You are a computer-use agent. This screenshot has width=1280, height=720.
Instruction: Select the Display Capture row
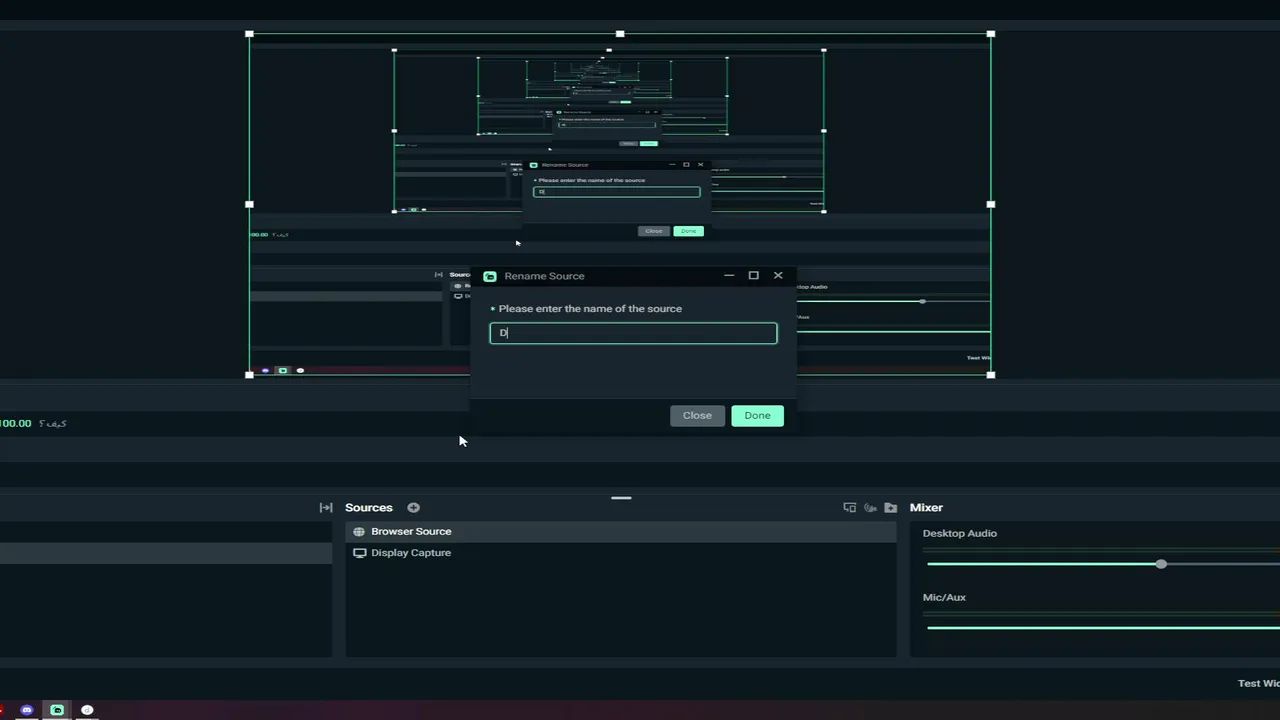[x=621, y=552]
